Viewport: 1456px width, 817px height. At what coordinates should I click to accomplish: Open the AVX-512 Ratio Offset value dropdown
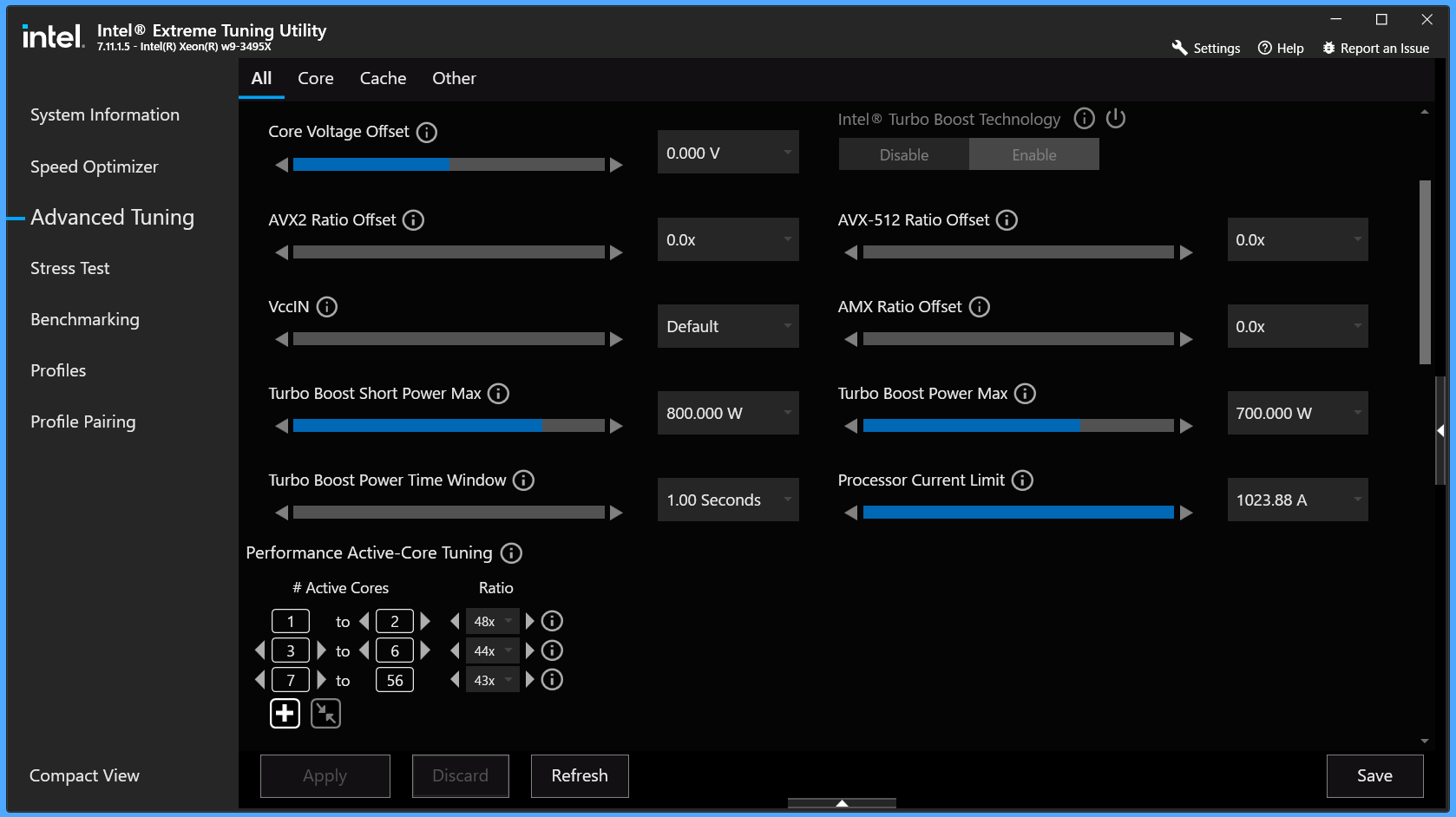[1297, 239]
